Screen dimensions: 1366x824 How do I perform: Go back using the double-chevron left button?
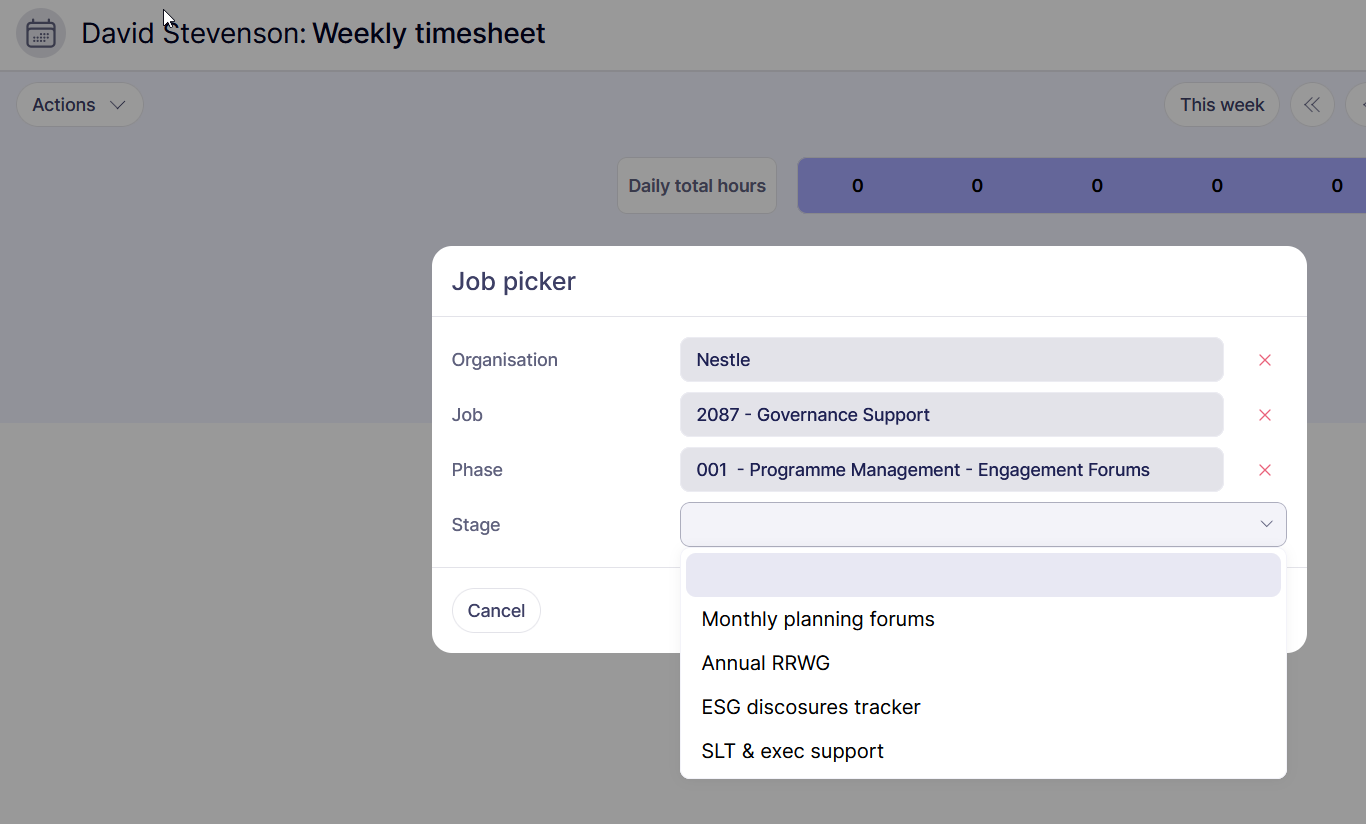point(1312,105)
